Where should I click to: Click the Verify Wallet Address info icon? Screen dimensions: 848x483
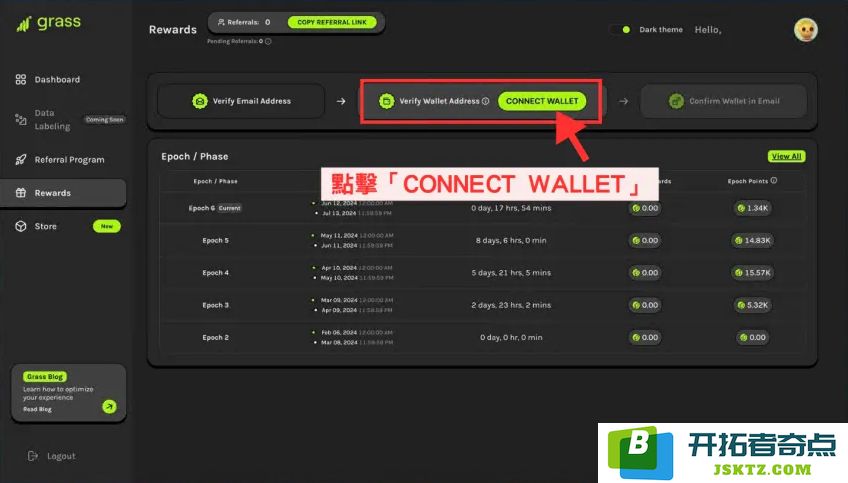pos(485,101)
